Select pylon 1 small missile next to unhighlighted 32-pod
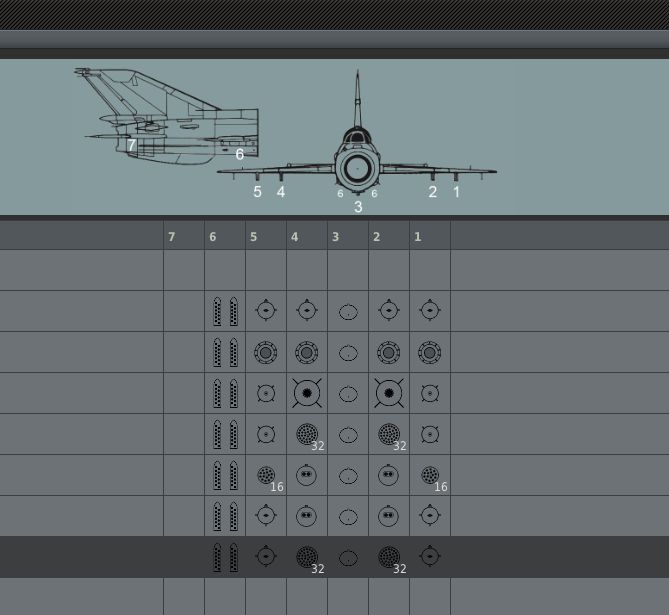Screen dimensions: 669x615 pos(430,434)
